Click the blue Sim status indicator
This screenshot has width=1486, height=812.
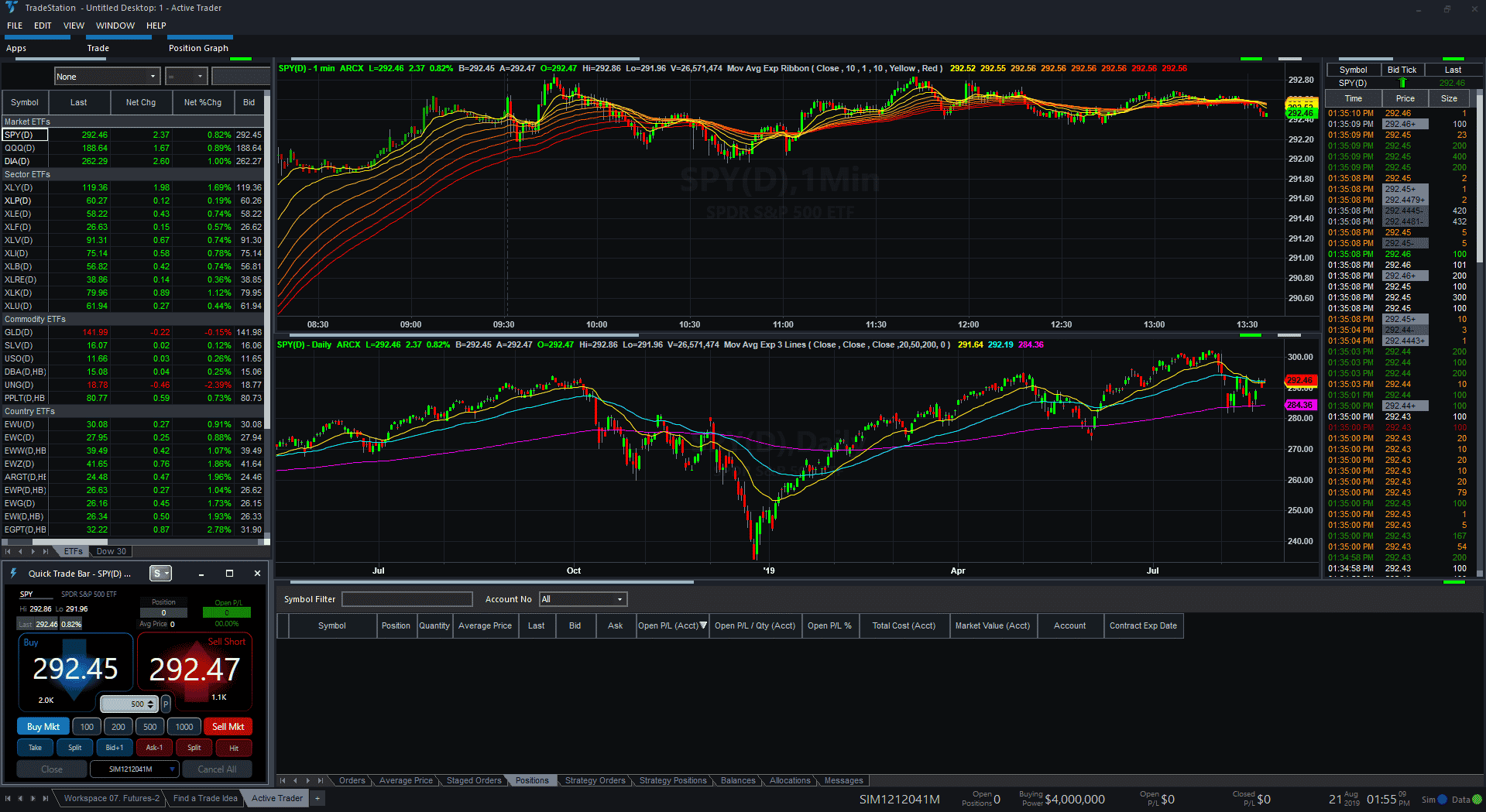1442,800
